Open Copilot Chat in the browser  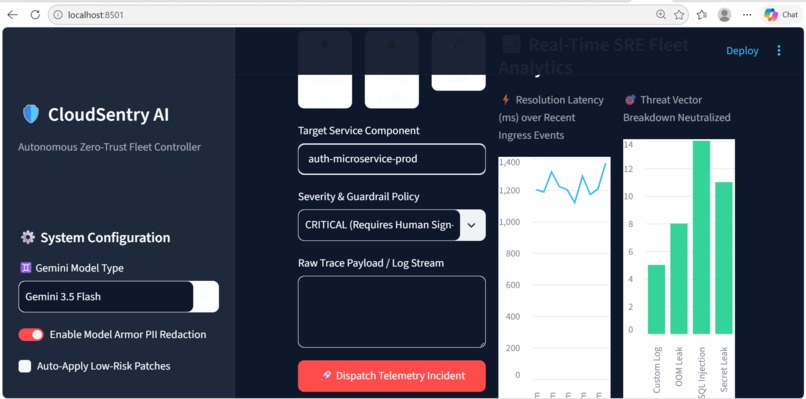780,15
